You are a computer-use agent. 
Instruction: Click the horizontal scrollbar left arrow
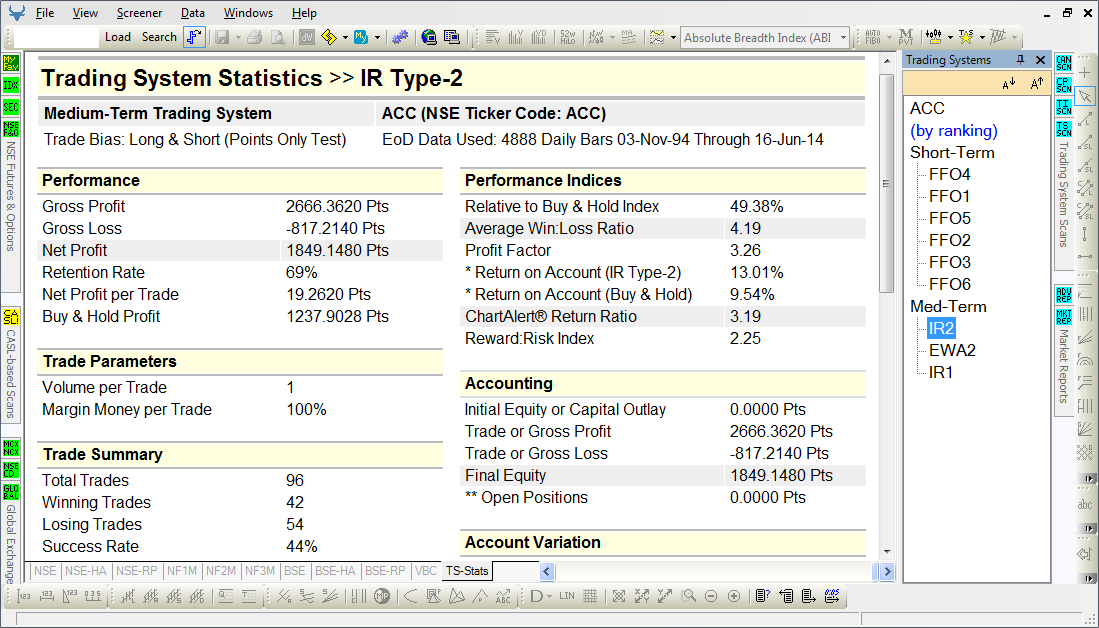point(547,571)
